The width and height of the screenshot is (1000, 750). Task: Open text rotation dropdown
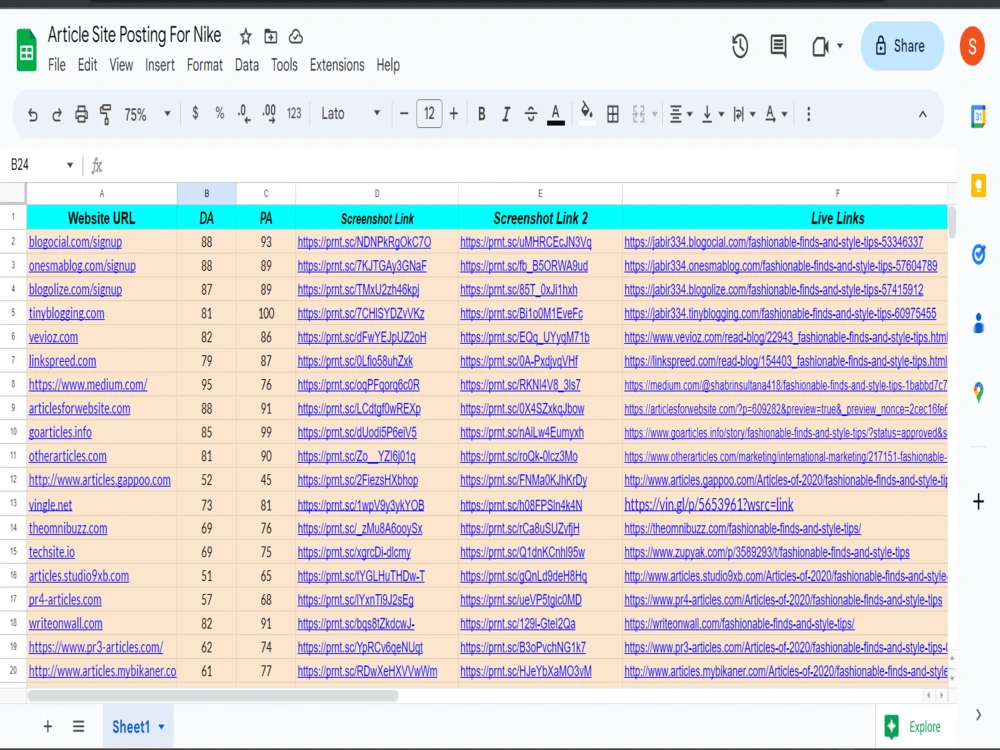click(776, 114)
